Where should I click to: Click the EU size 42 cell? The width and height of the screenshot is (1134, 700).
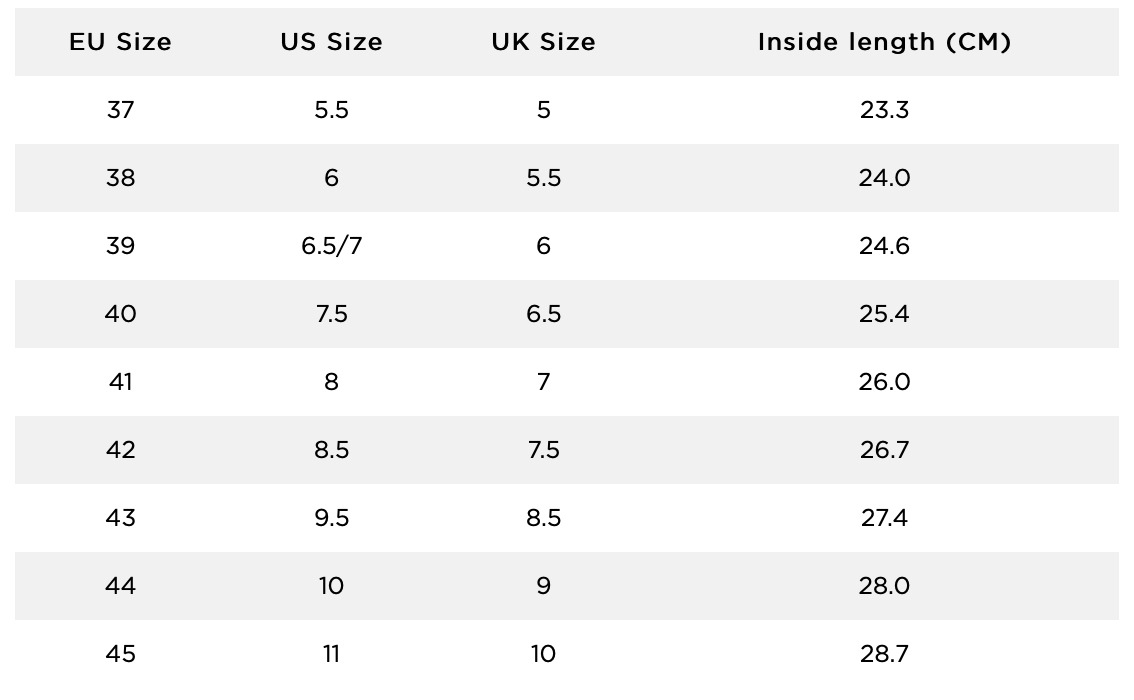(120, 450)
